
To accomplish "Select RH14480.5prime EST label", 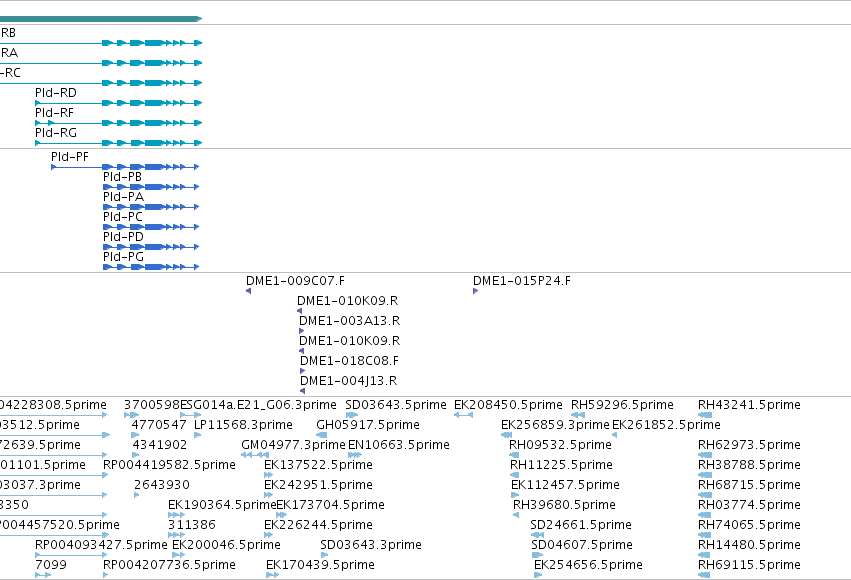I will click(x=750, y=545).
